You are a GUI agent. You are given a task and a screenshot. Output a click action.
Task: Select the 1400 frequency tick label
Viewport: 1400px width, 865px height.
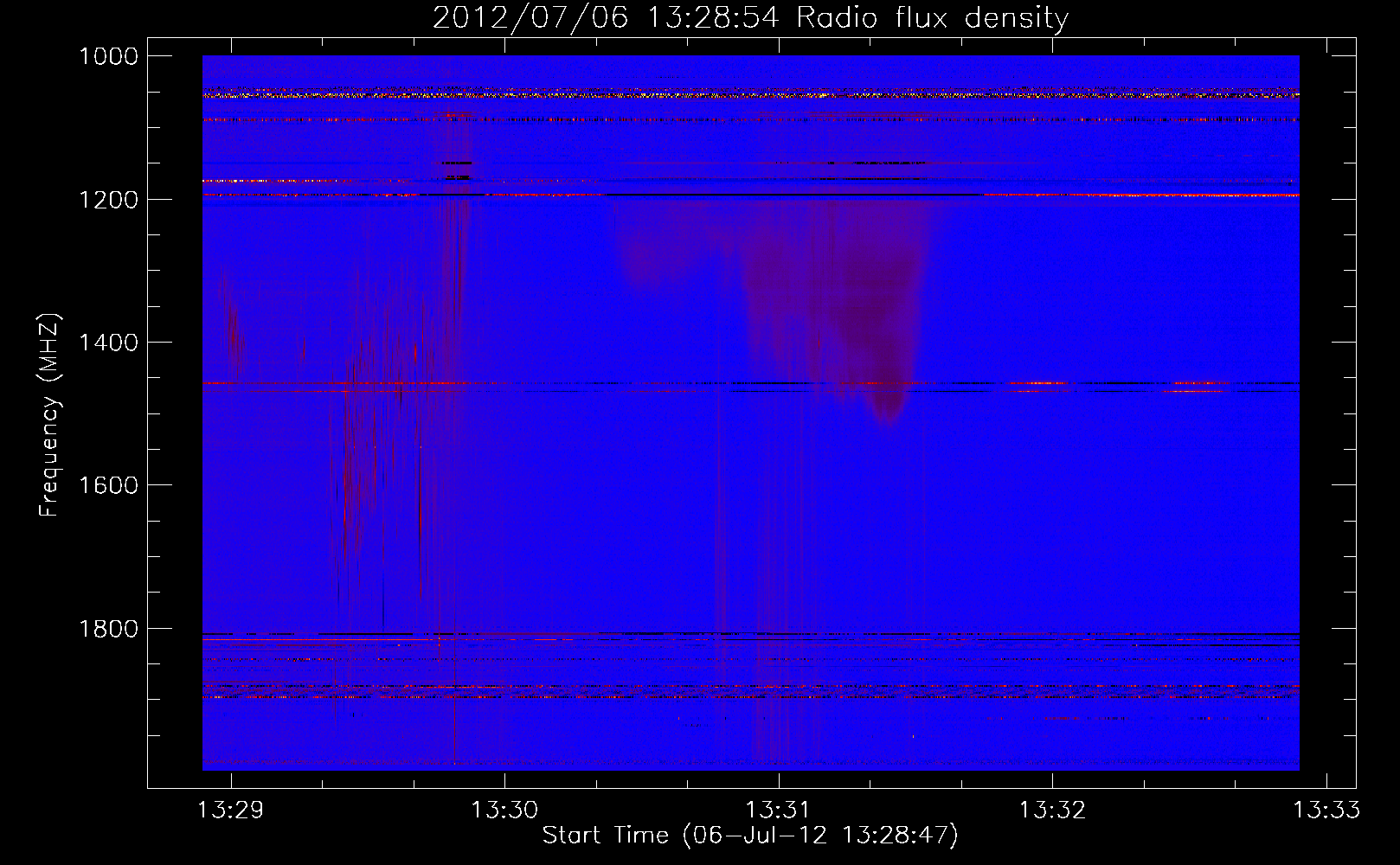click(x=108, y=343)
